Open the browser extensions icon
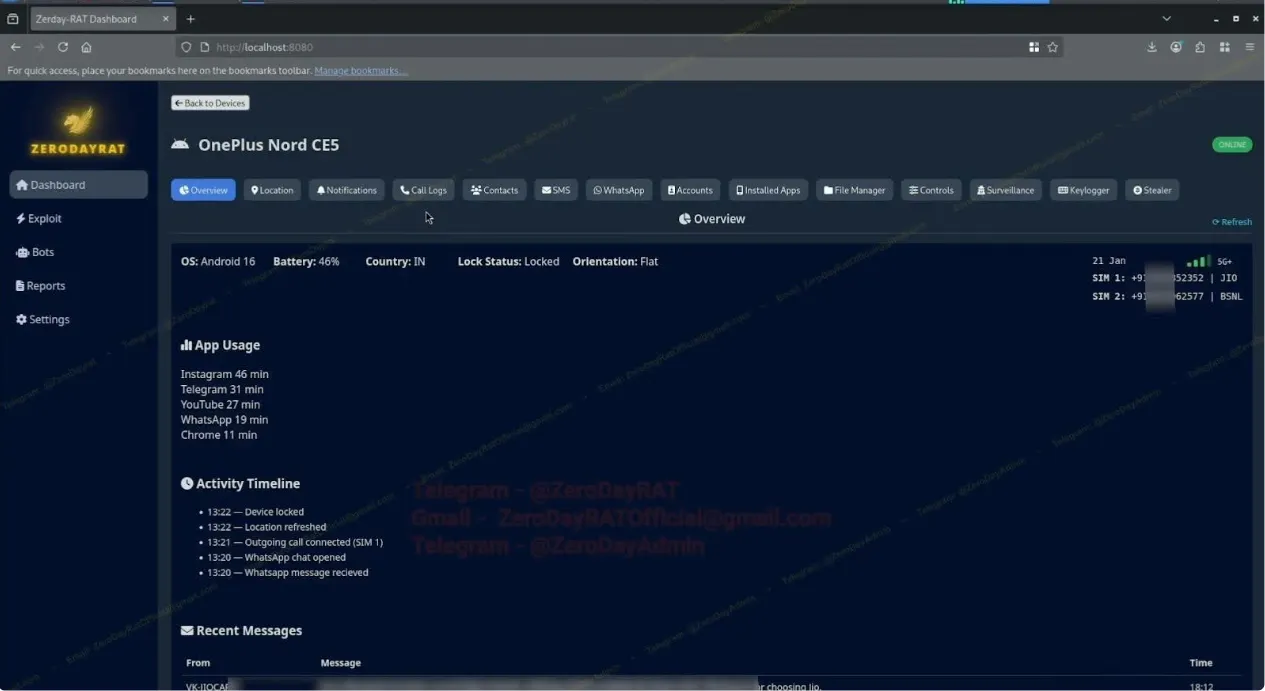Screen dimensions: 1265x691 pyautogui.click(x=1200, y=47)
